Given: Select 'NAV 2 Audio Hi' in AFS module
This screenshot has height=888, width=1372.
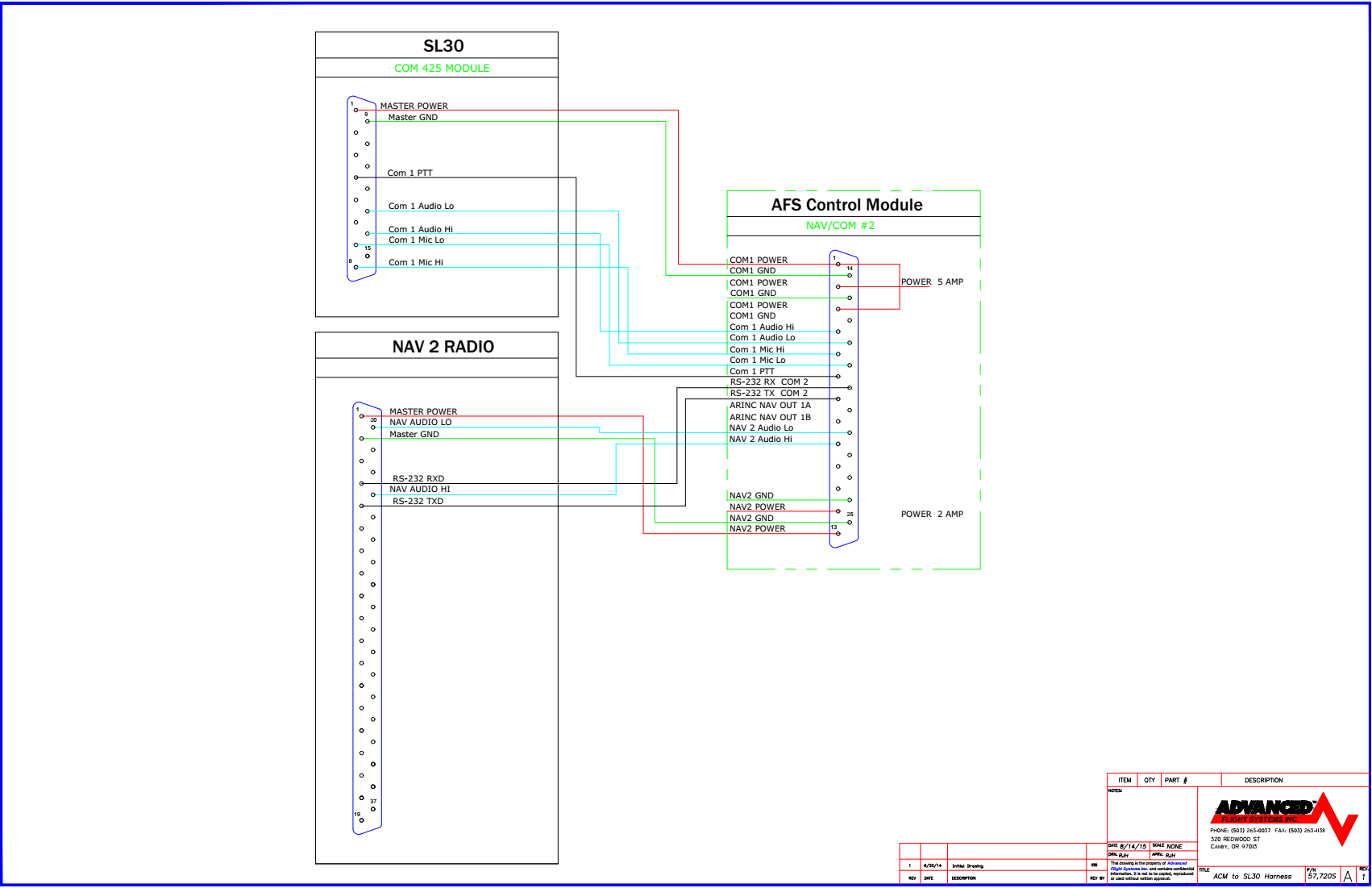Looking at the screenshot, I should coord(760,439).
